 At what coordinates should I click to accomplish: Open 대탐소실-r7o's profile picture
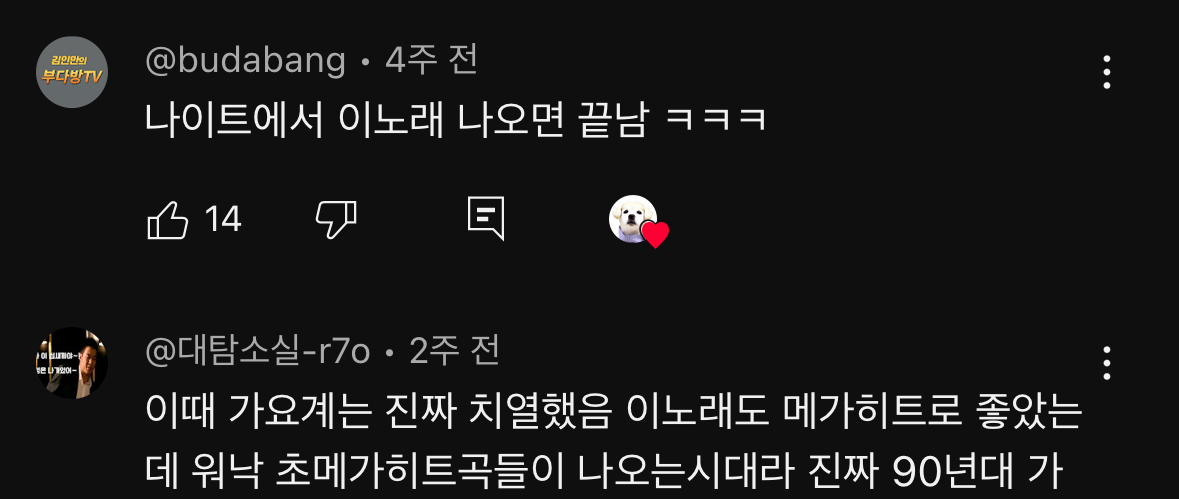[72, 363]
